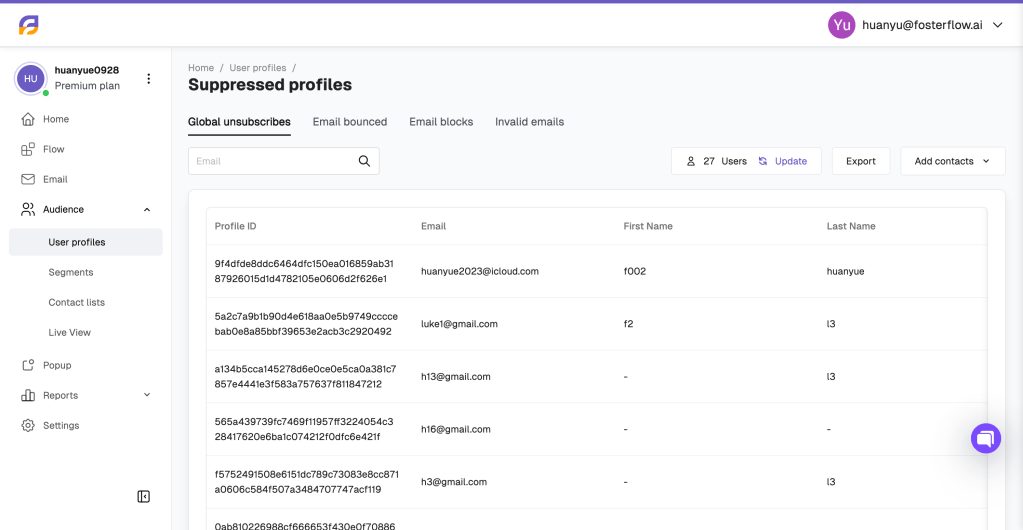Click email huanyue2023@icloud.com
This screenshot has height=530, width=1023.
point(480,272)
